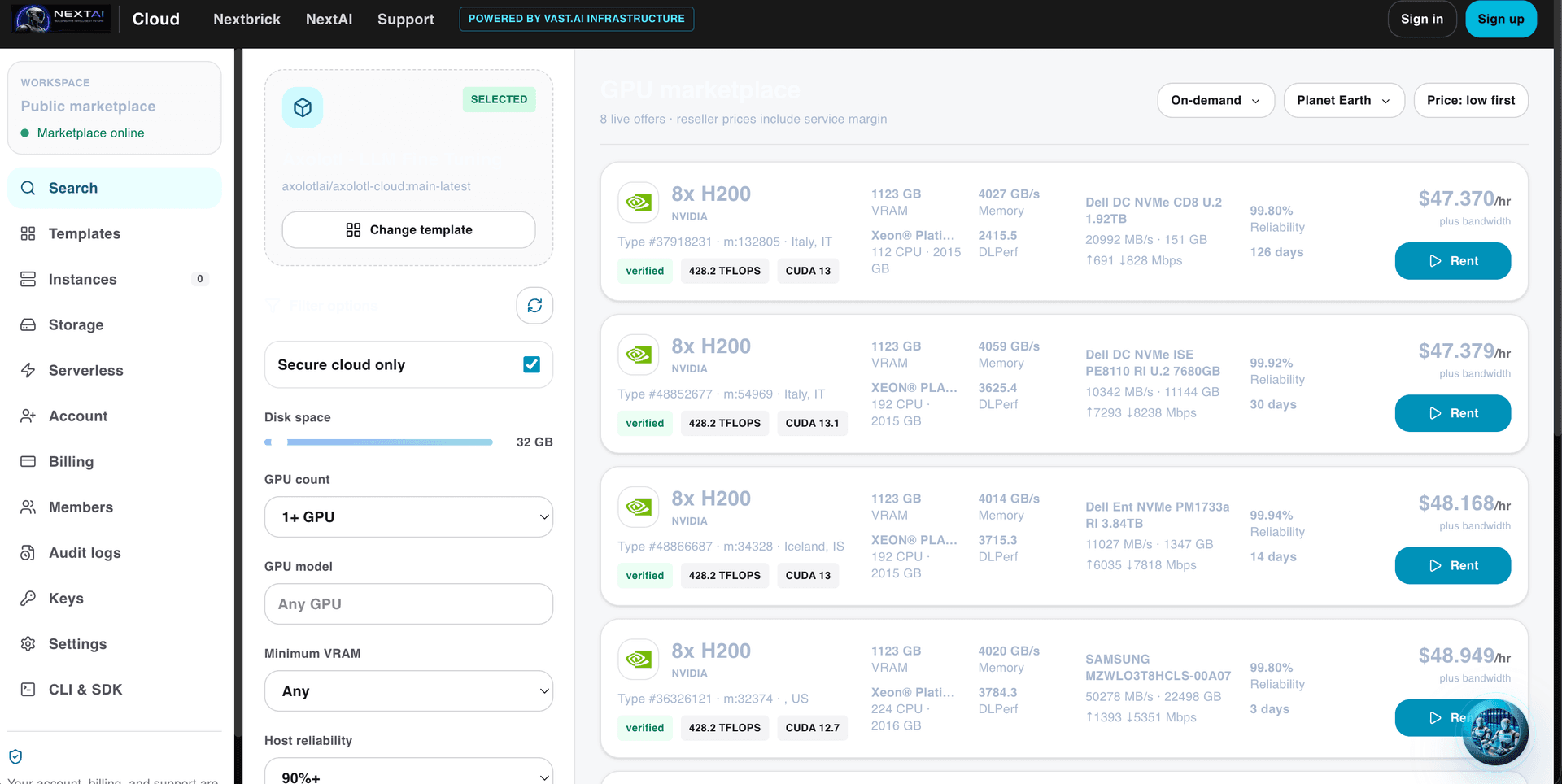Click the Members people icon
Screen dimensions: 1562x784
point(28,507)
